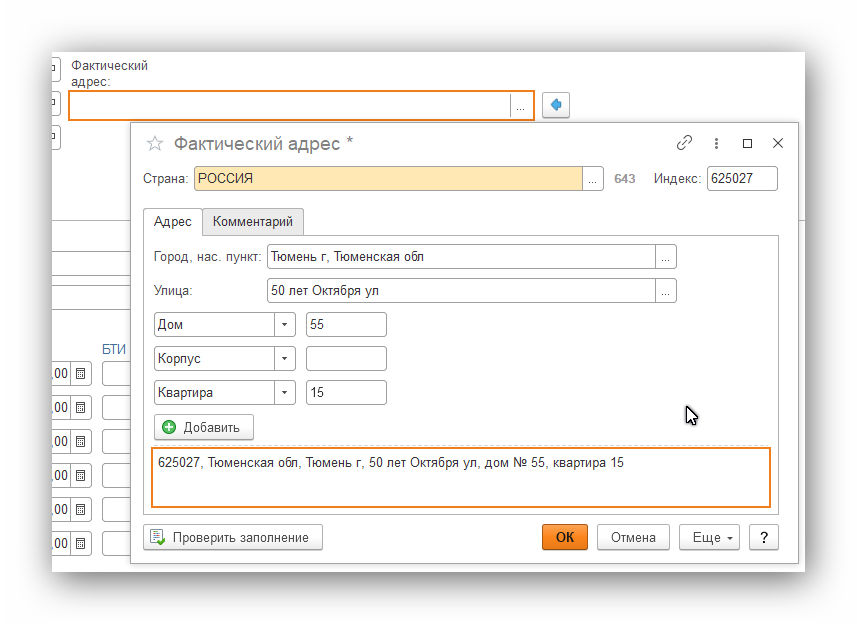Image resolution: width=857 pixels, height=624 pixels.
Task: Expand the Корпус type dropdown
Action: coord(285,359)
